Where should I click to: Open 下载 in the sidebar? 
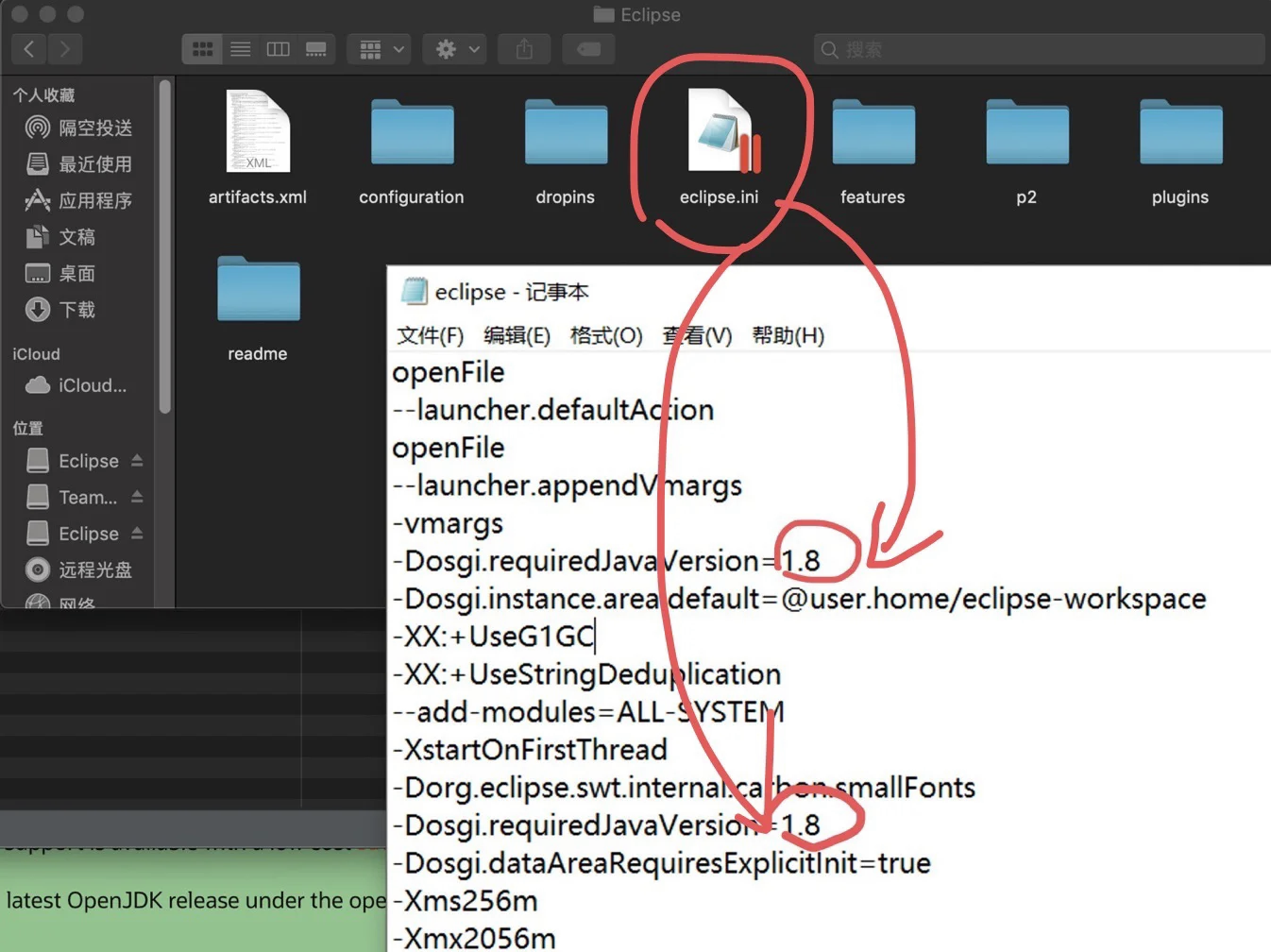(62, 310)
